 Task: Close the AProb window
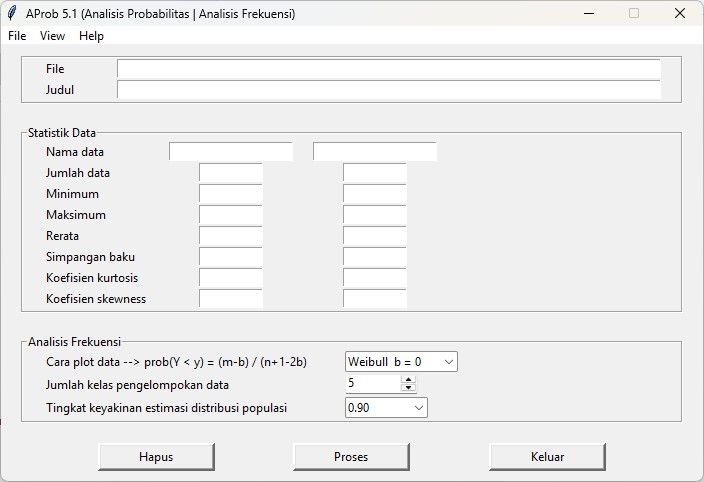(x=680, y=14)
